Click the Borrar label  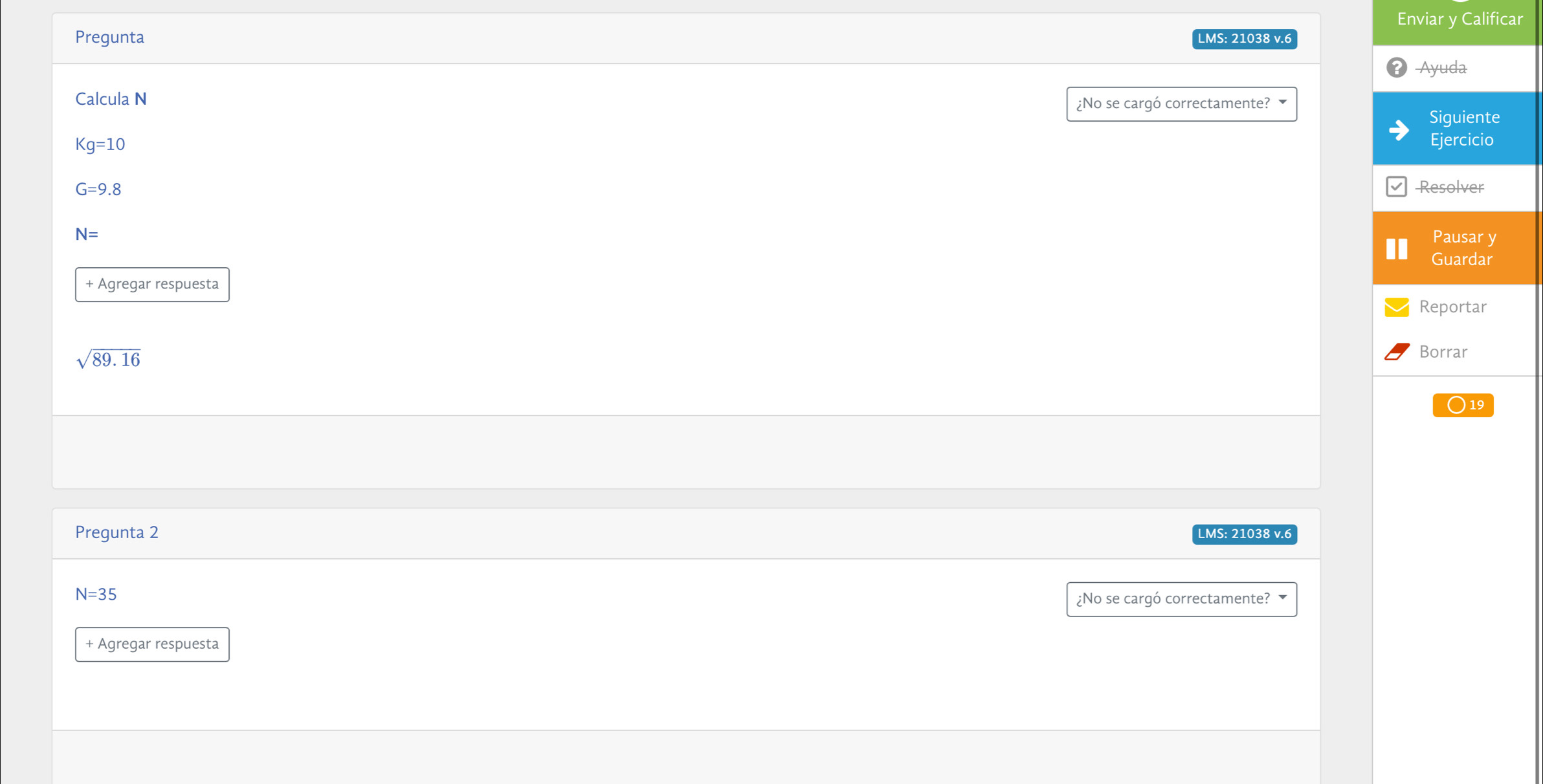click(1443, 352)
